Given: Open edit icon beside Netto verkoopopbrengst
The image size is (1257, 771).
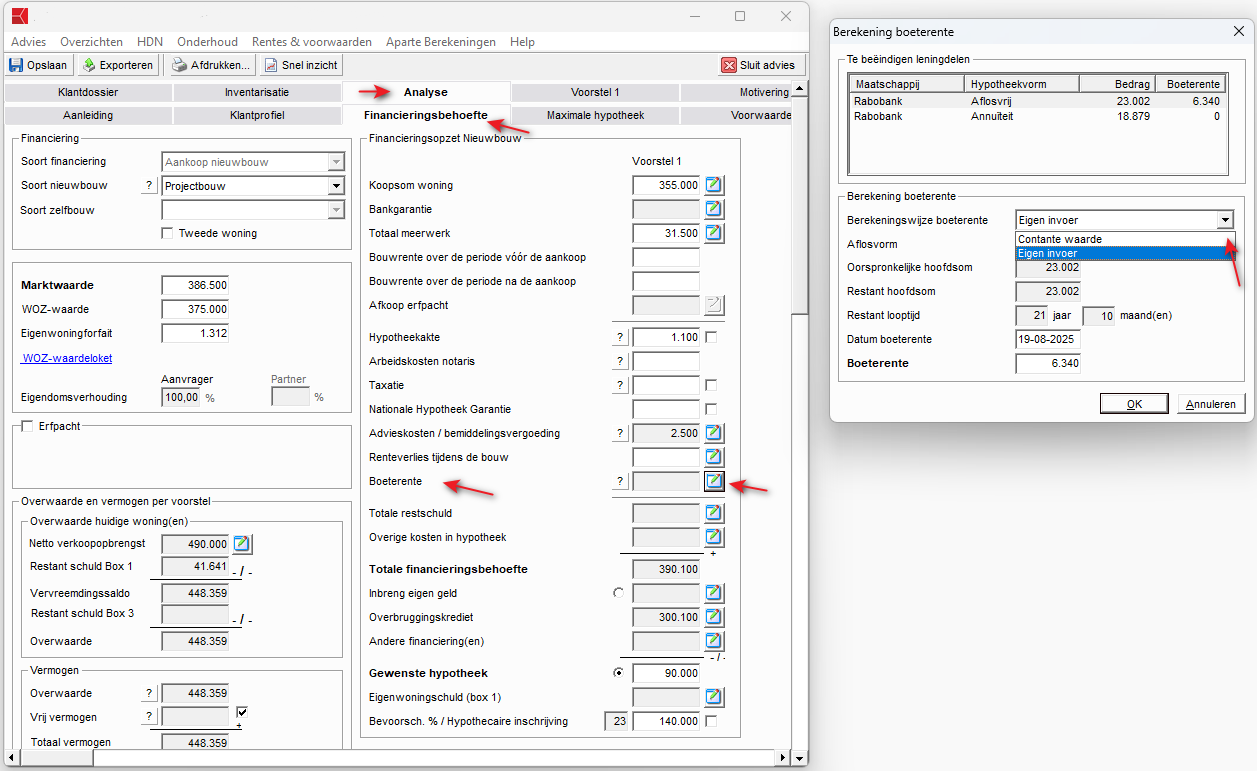Looking at the screenshot, I should pos(243,544).
